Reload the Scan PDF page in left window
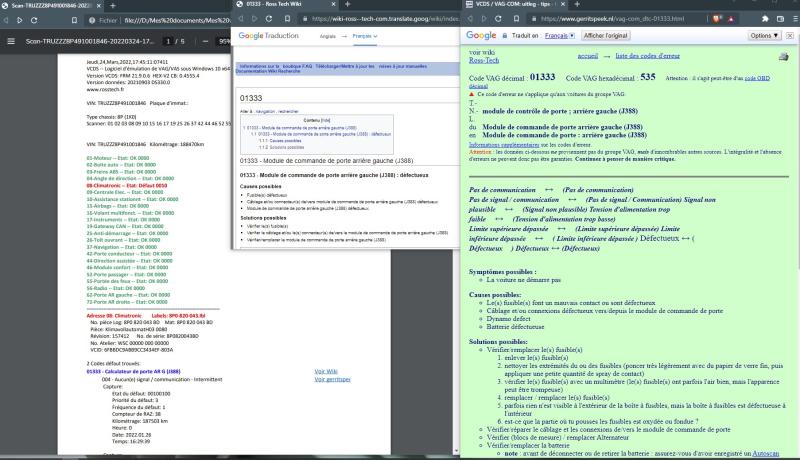The height and width of the screenshot is (460, 800). [x=34, y=20]
